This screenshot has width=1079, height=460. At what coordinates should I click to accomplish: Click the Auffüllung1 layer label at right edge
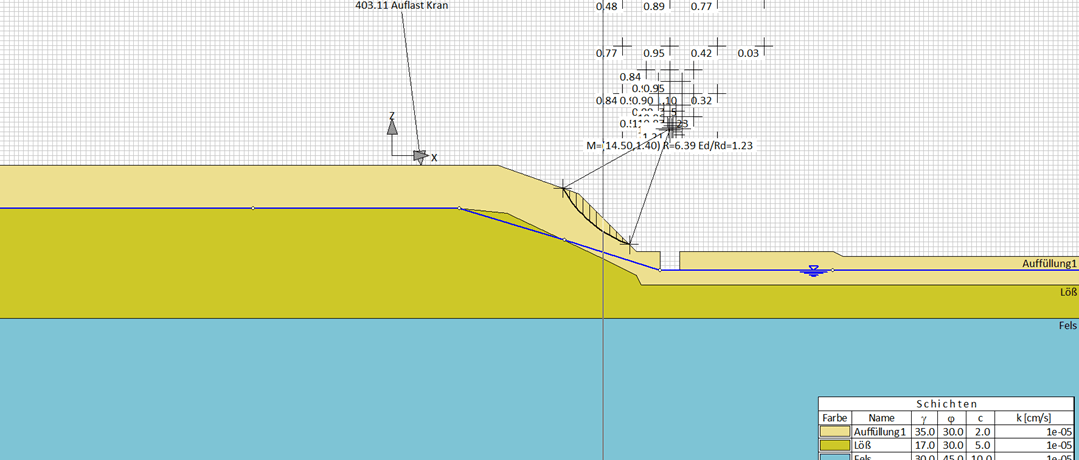[x=1049, y=264]
